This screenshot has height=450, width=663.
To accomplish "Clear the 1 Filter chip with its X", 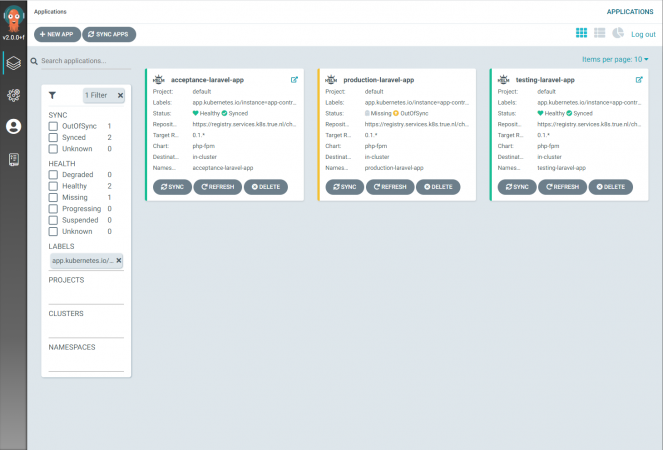I will point(120,95).
